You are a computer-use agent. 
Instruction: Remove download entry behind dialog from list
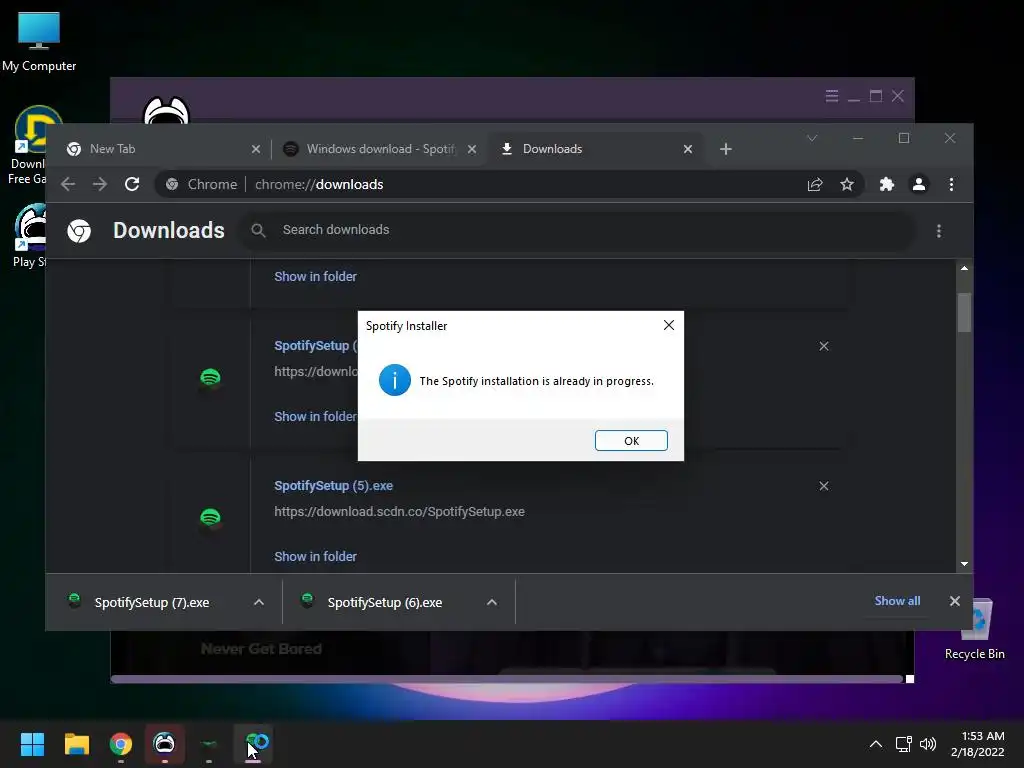[824, 346]
